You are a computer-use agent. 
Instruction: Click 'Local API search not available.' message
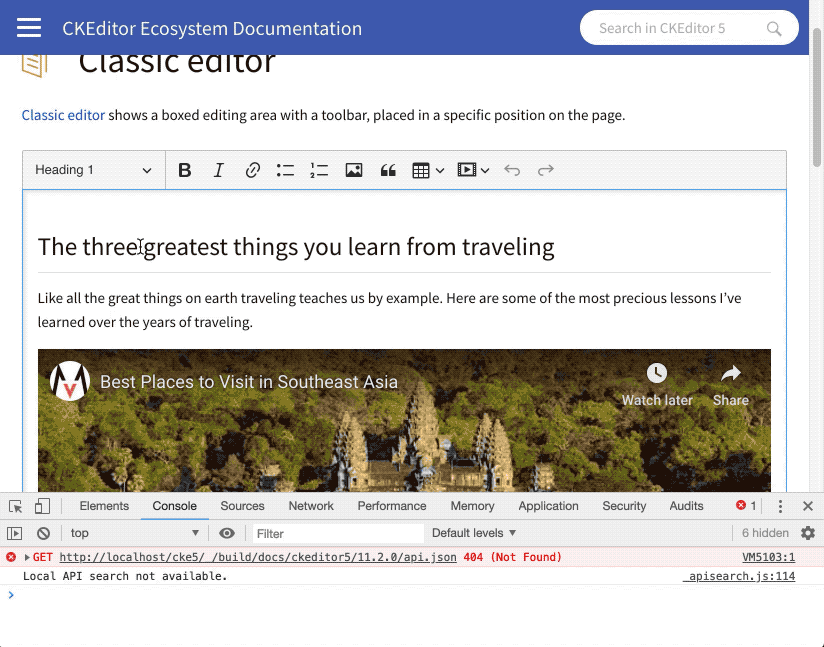pos(125,576)
